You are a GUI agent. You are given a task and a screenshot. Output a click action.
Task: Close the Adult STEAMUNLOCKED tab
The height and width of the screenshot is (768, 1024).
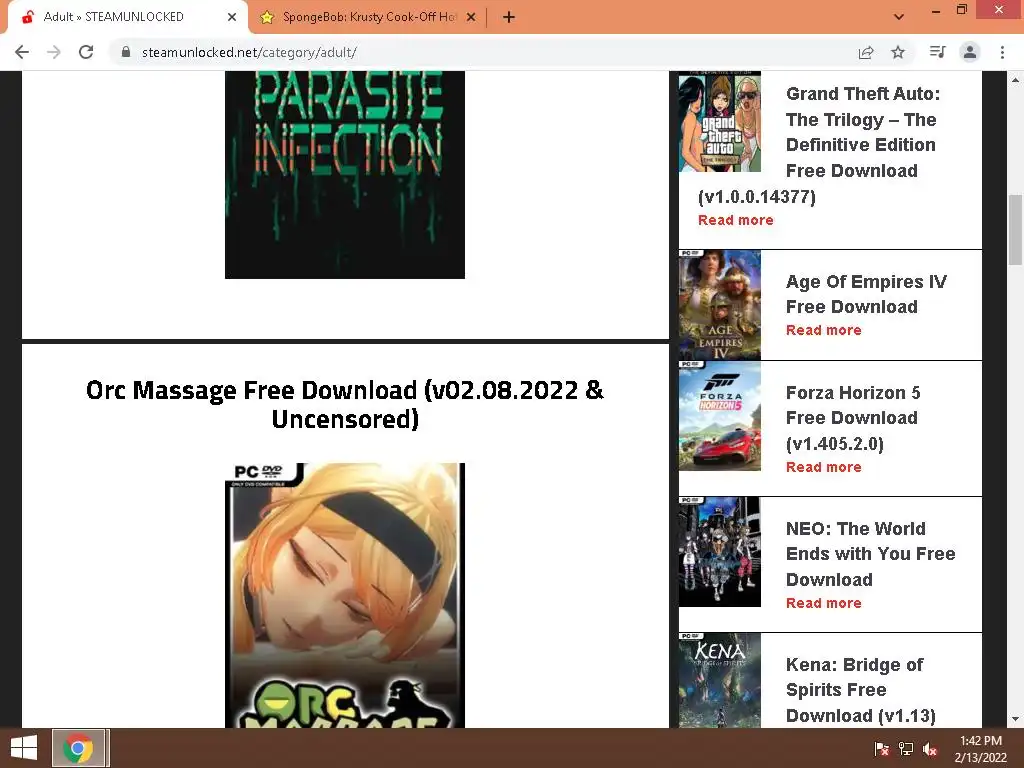[232, 17]
